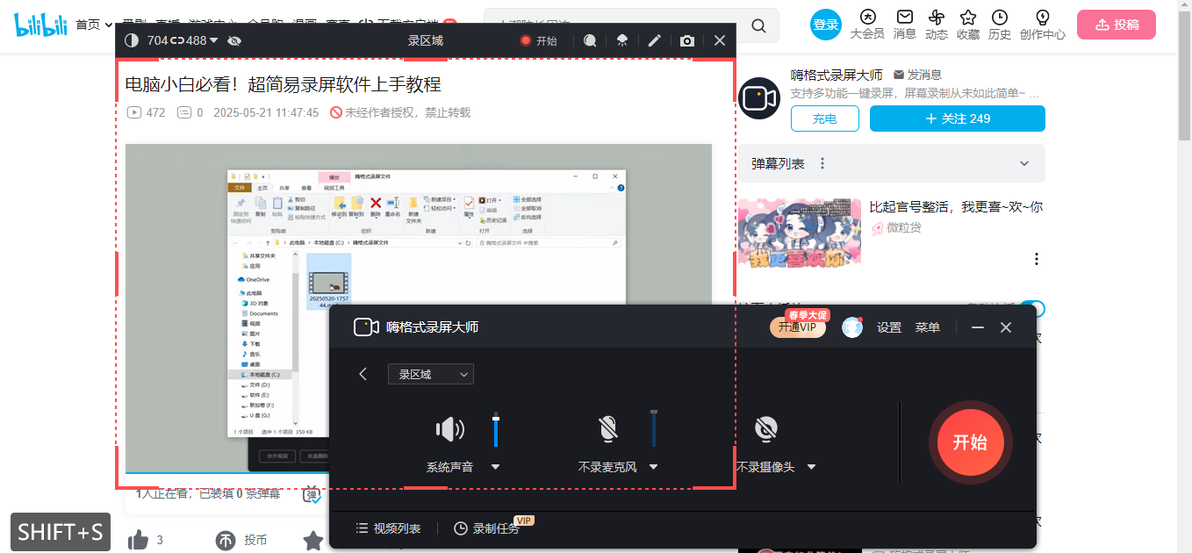This screenshot has width=1192, height=553.
Task: Click red 开始 record button on region toolbar
Action: point(538,41)
